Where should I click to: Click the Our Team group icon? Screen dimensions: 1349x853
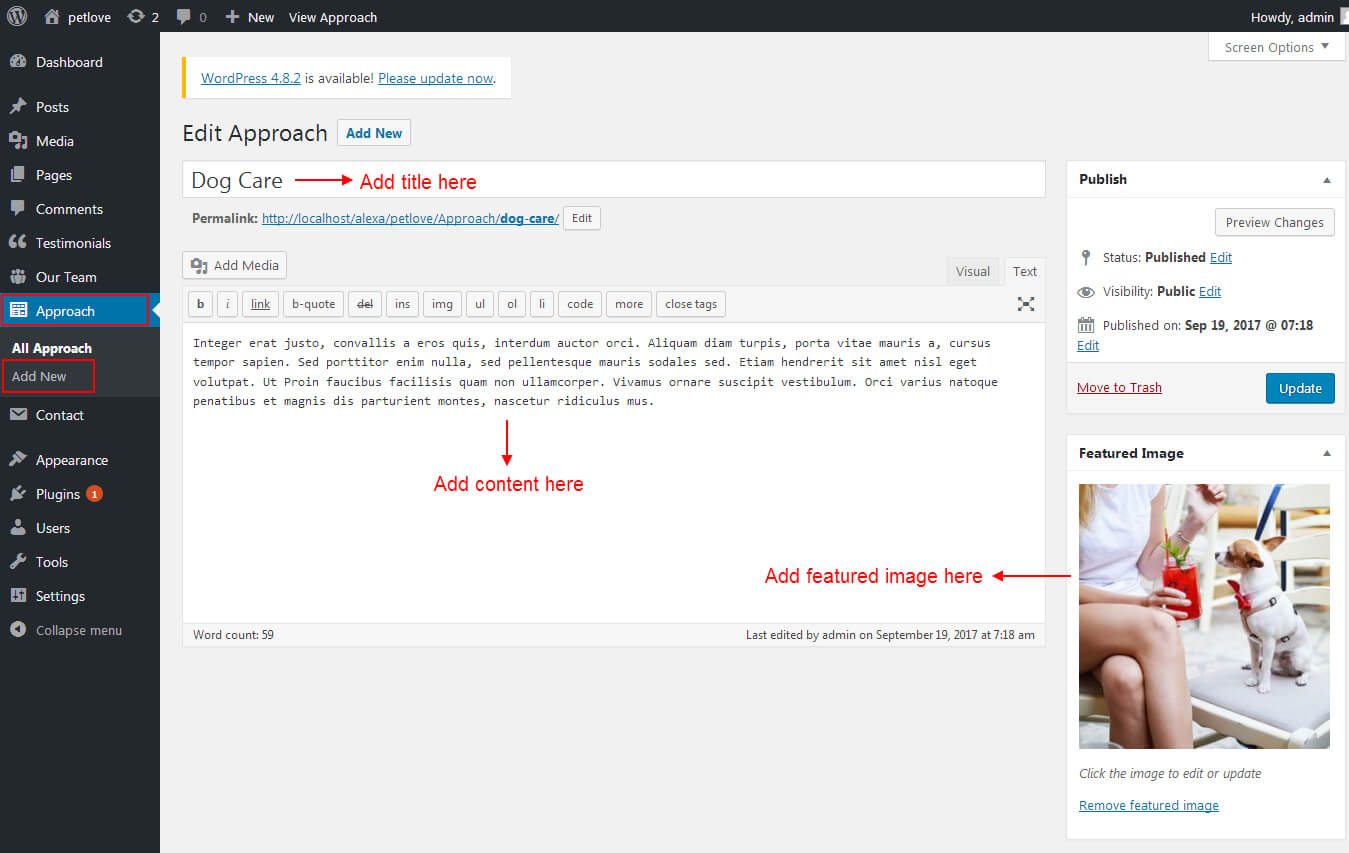pos(18,277)
